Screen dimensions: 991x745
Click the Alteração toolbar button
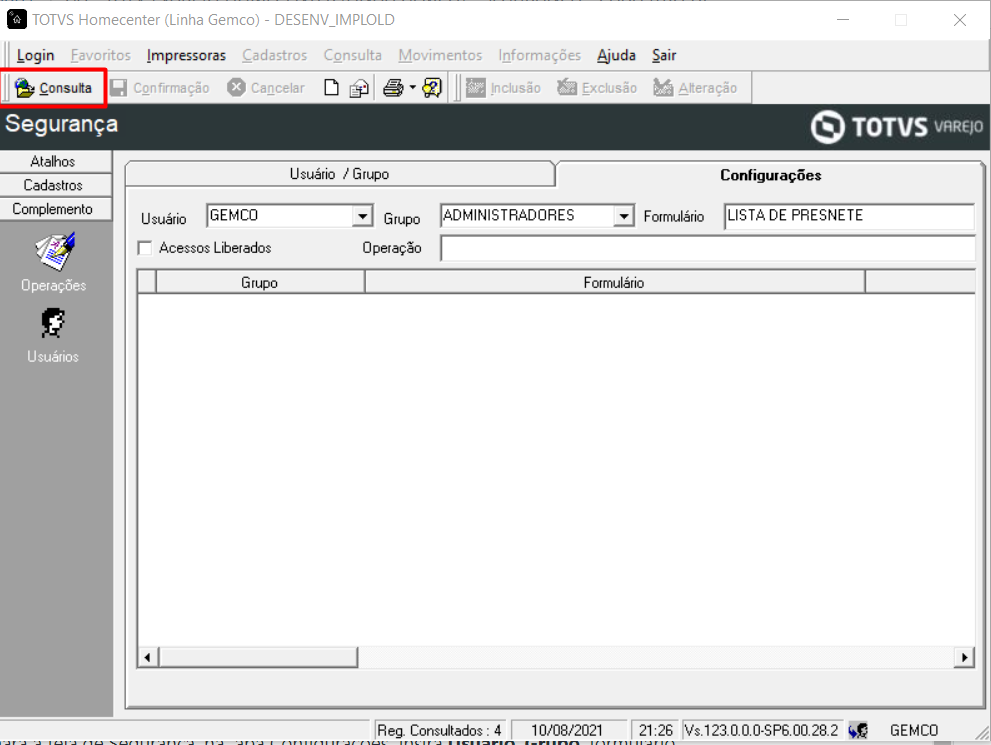tap(695, 88)
